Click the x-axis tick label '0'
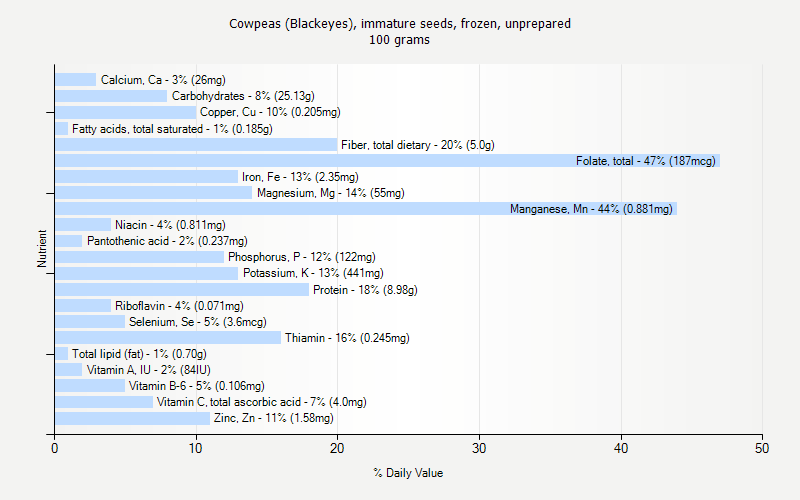Image resolution: width=800 pixels, height=500 pixels. (x=55, y=448)
